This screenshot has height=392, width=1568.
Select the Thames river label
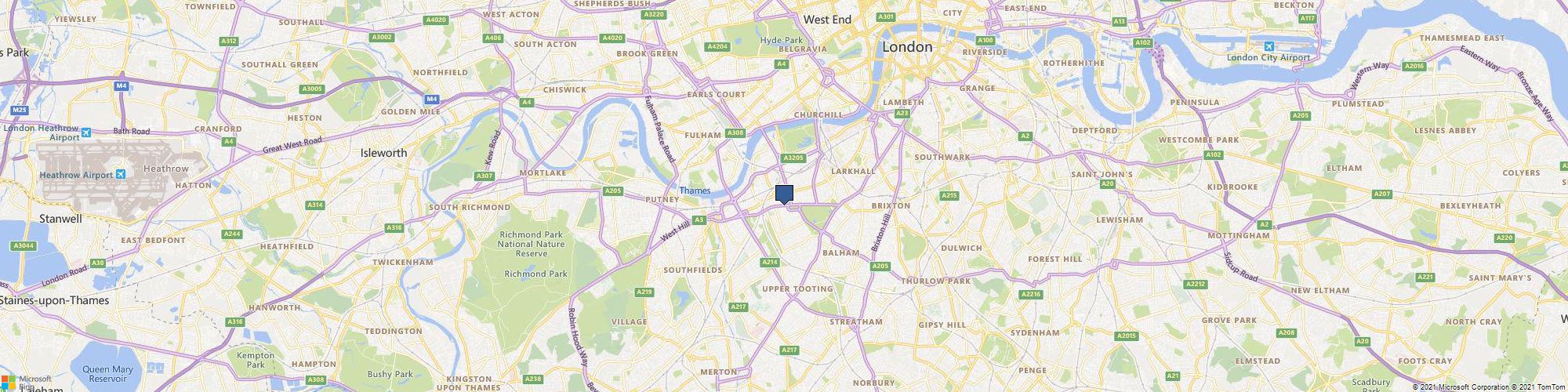[x=695, y=191]
